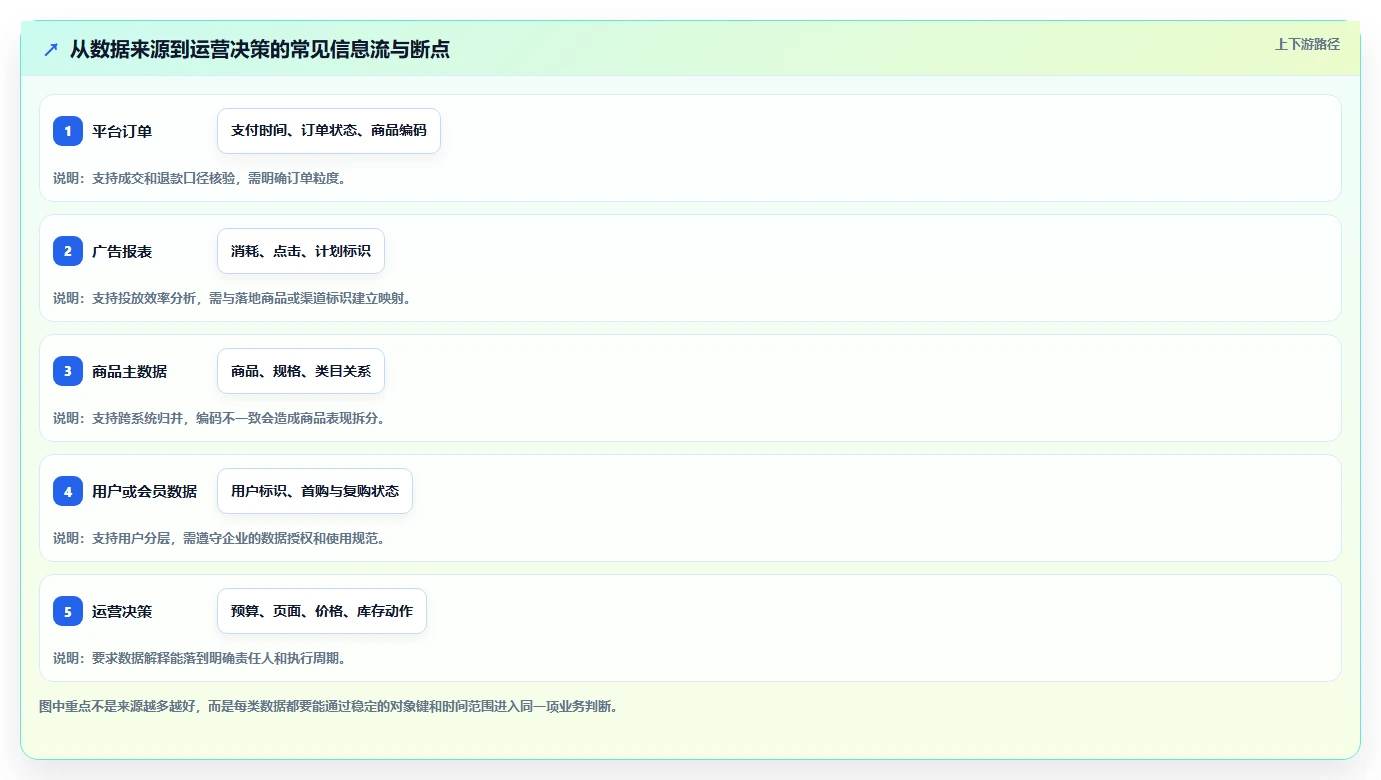Click step badge 3 for 商品主数据

(x=68, y=371)
